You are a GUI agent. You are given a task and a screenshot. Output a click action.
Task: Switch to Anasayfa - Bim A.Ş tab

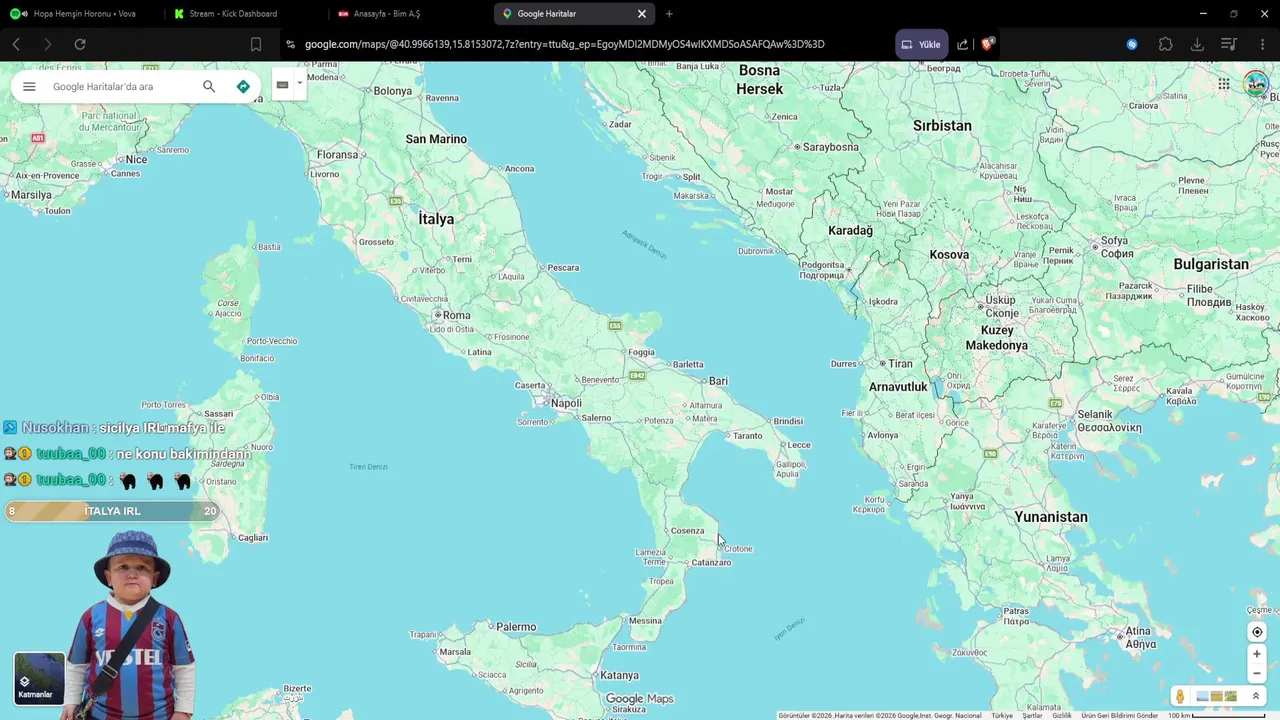[408, 14]
